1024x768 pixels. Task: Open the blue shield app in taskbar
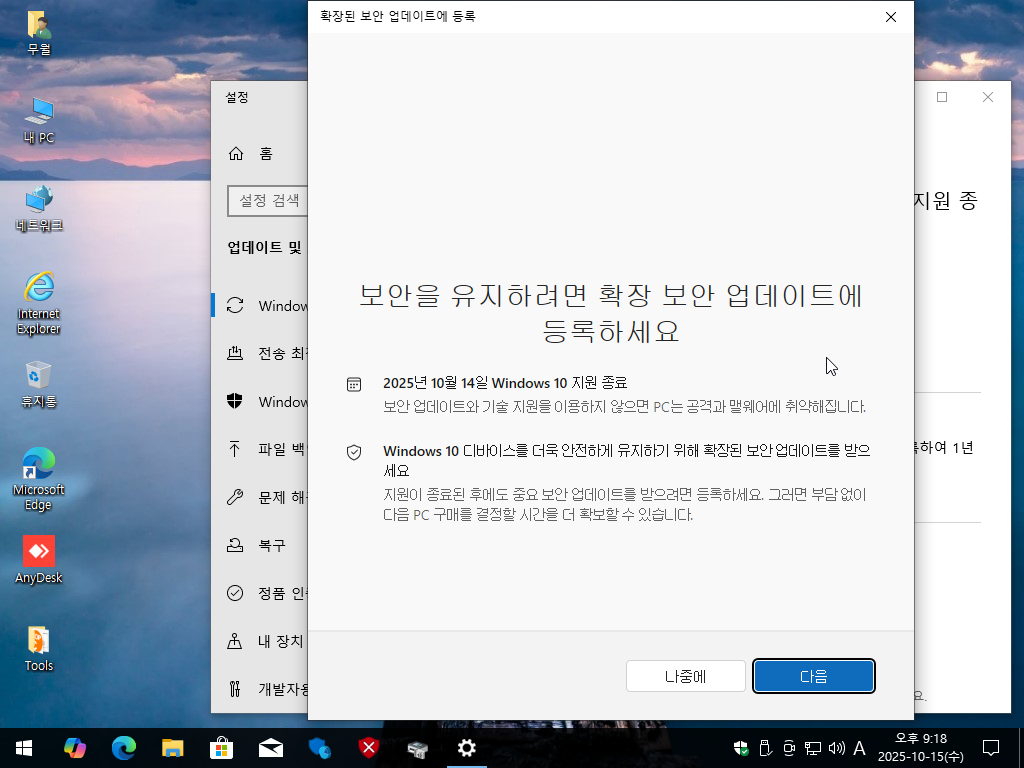click(x=319, y=748)
